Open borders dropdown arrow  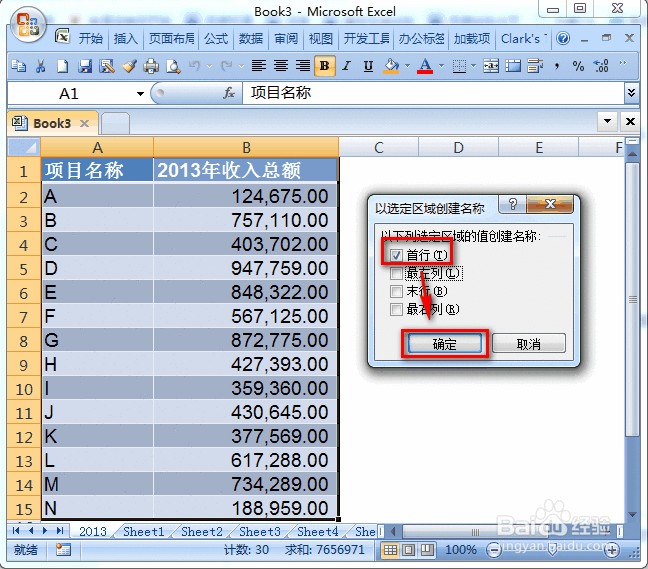[474, 66]
